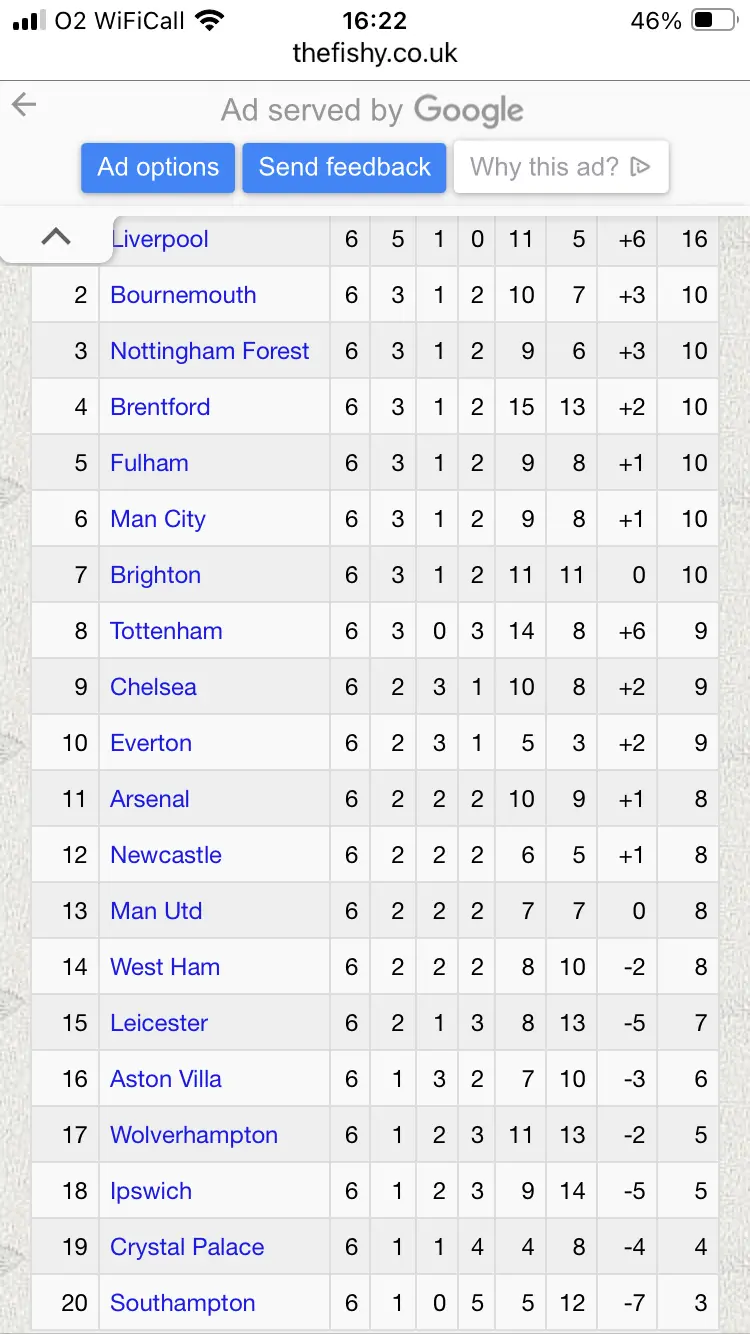Collapse the ad with the up chevron
750x1334 pixels.
[56, 237]
